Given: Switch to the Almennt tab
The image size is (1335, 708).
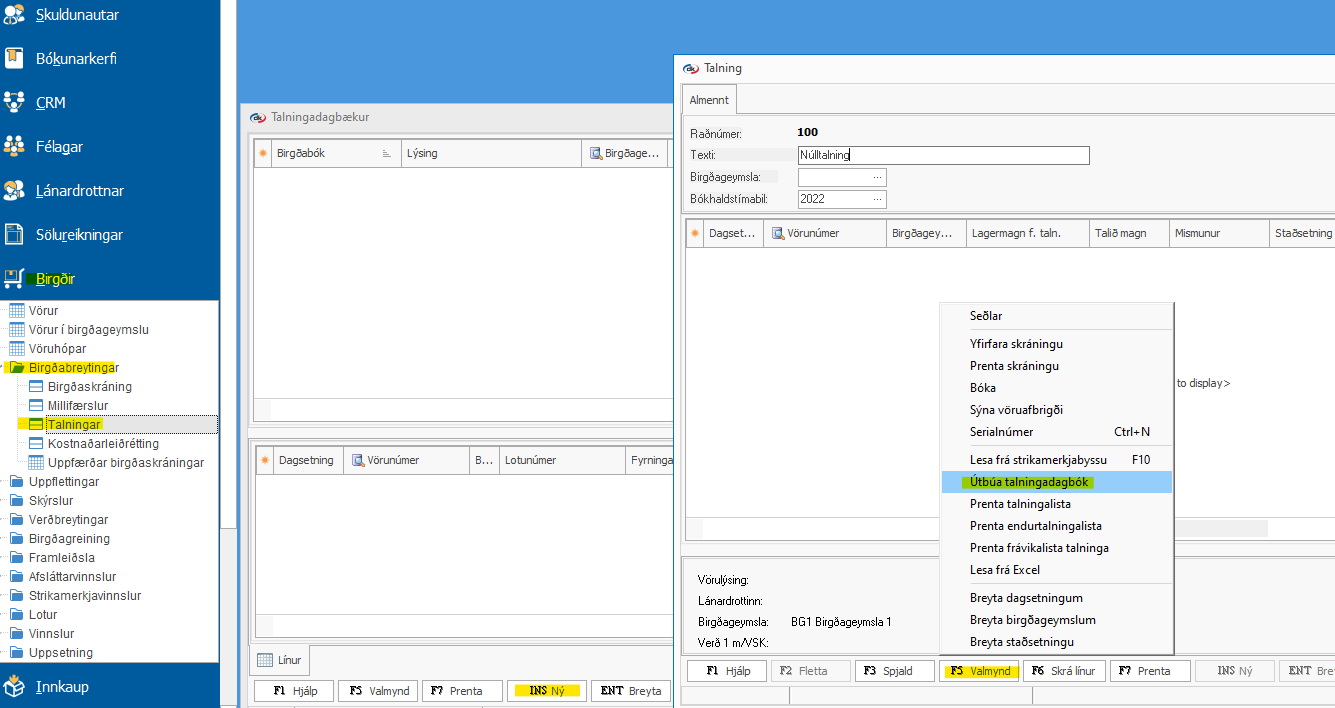Looking at the screenshot, I should 709,100.
